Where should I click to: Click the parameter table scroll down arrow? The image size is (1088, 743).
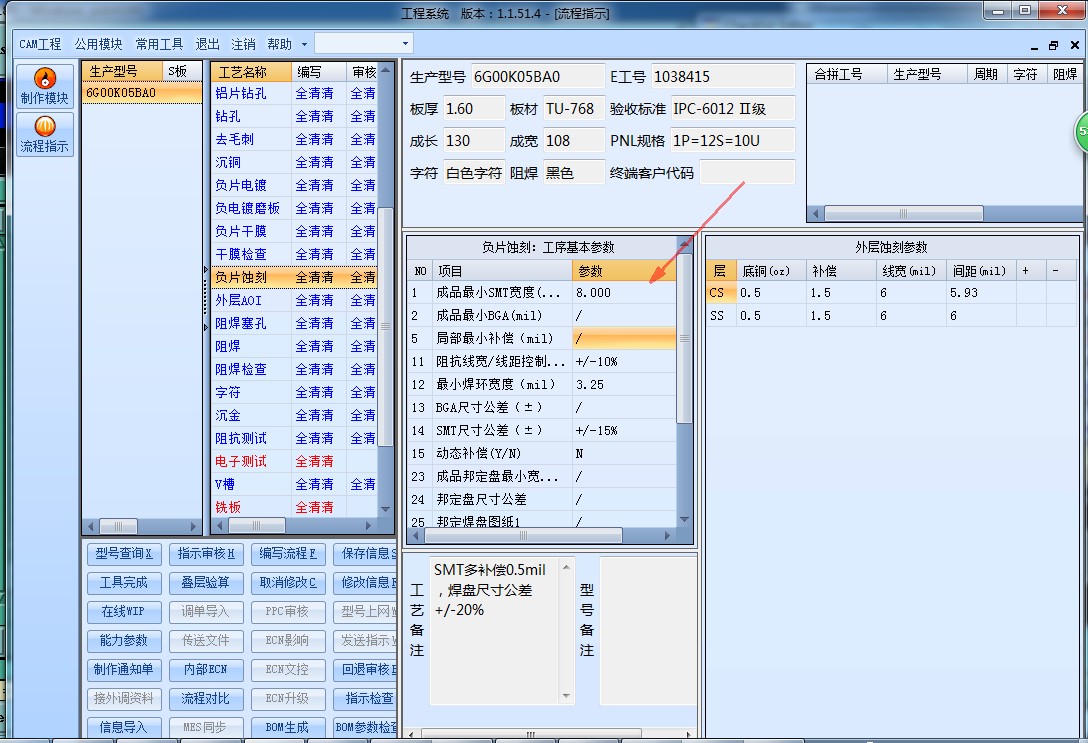pos(684,520)
